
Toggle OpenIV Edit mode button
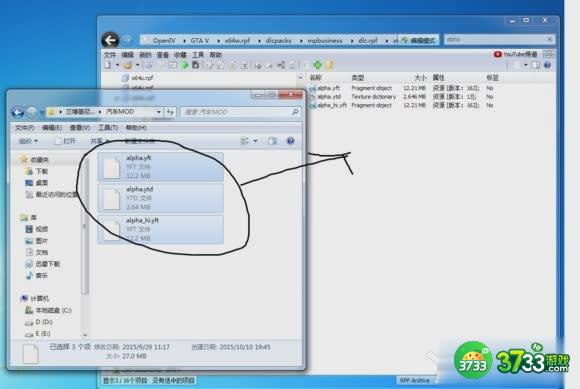[418, 40]
